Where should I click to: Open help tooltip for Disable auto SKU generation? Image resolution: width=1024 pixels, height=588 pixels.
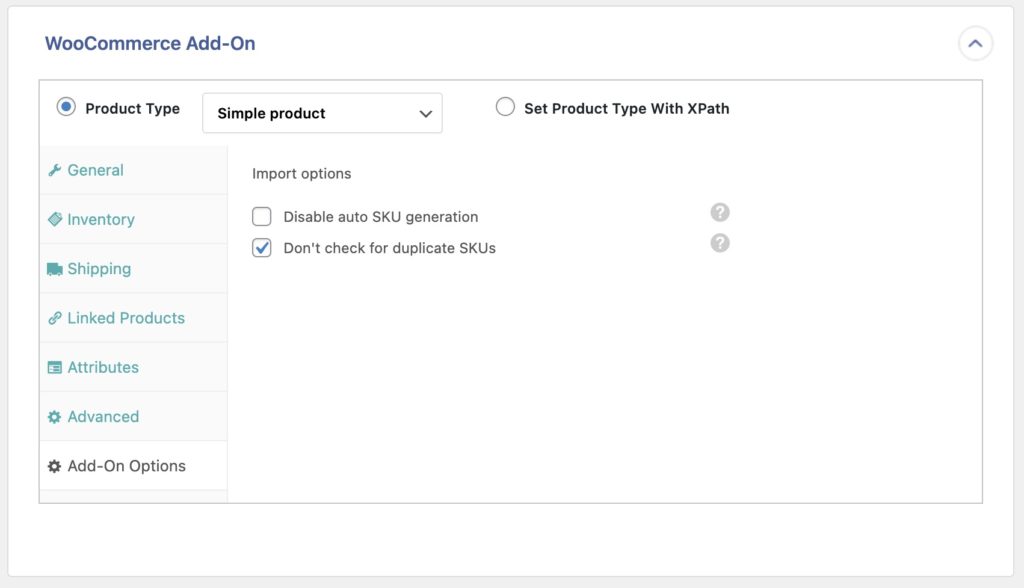(719, 212)
